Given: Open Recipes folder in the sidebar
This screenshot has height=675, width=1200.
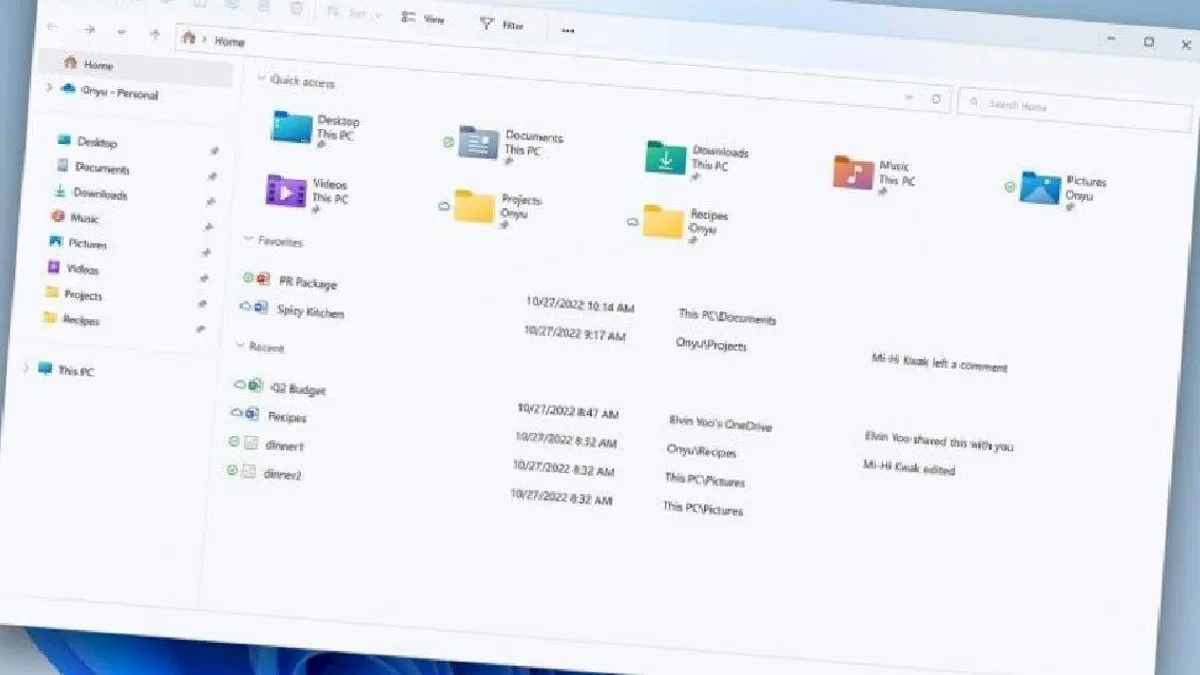Looking at the screenshot, I should pyautogui.click(x=71, y=319).
